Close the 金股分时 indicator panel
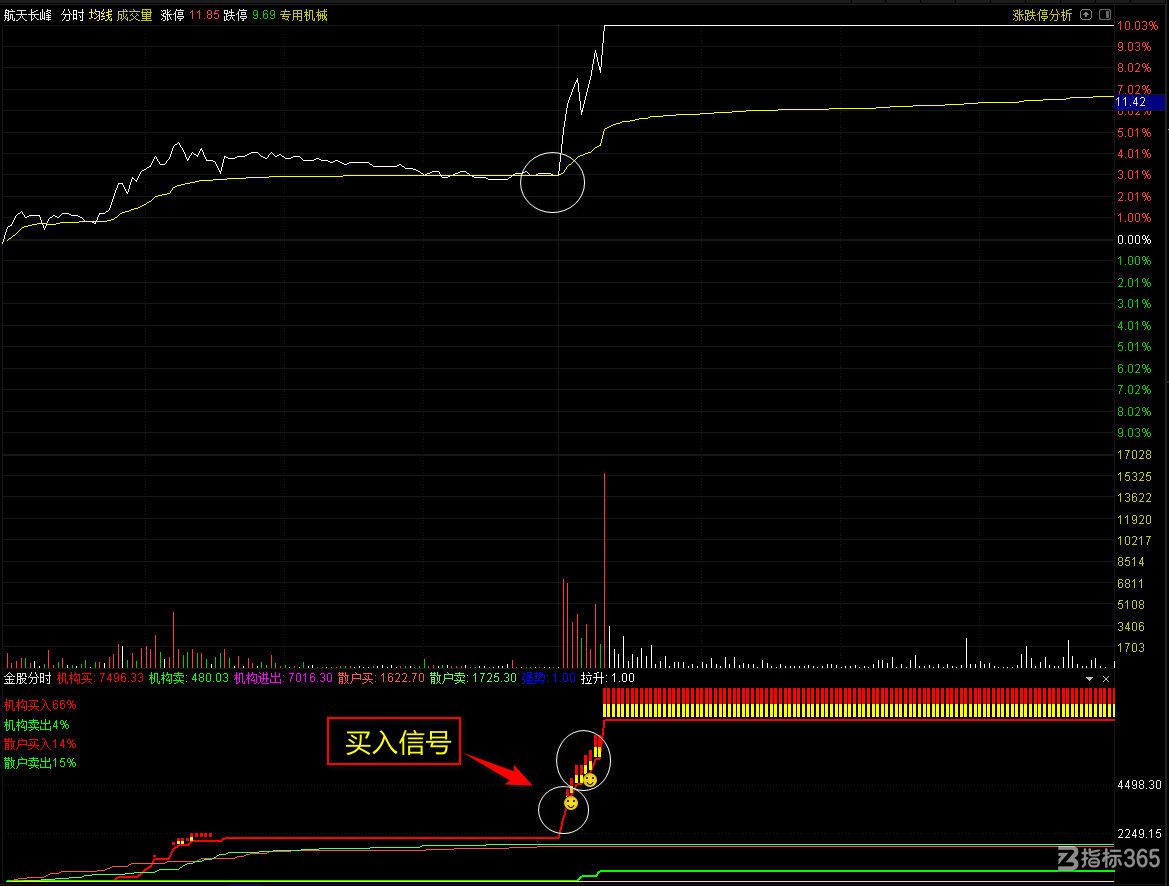Screen dimensions: 1169x886 pyautogui.click(x=1106, y=679)
